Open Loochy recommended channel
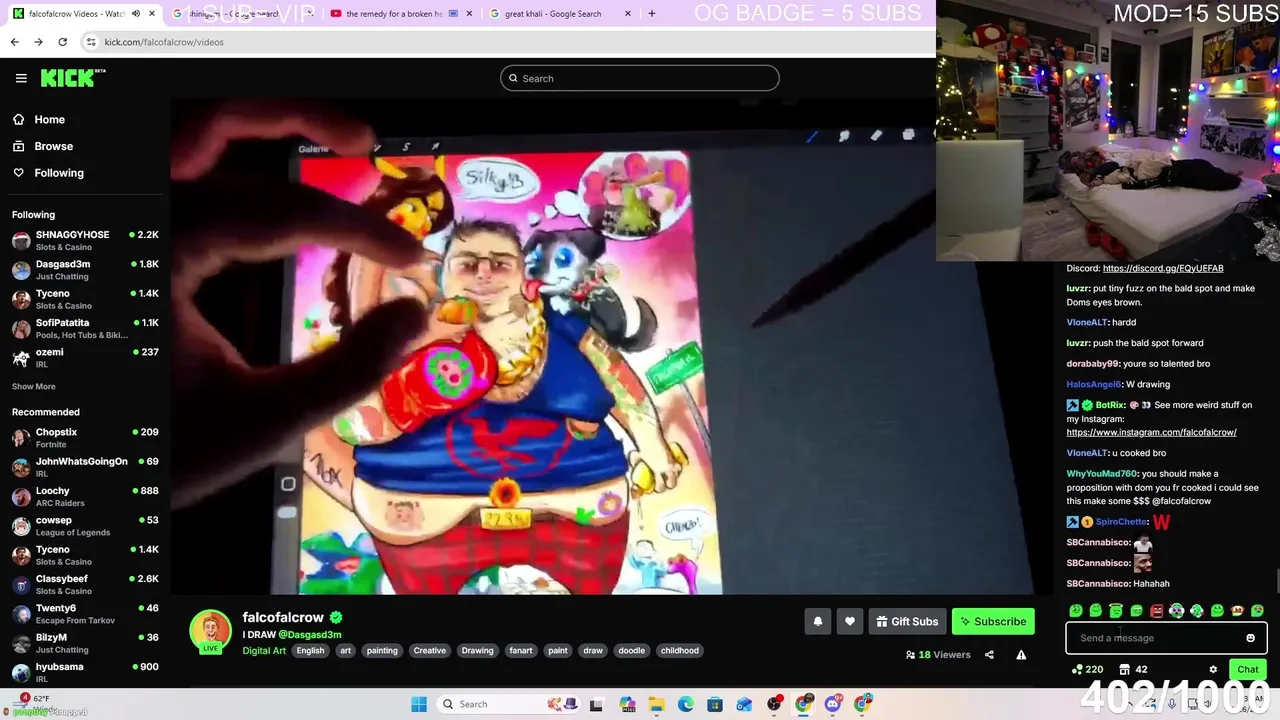The width and height of the screenshot is (1280, 720). 84,496
